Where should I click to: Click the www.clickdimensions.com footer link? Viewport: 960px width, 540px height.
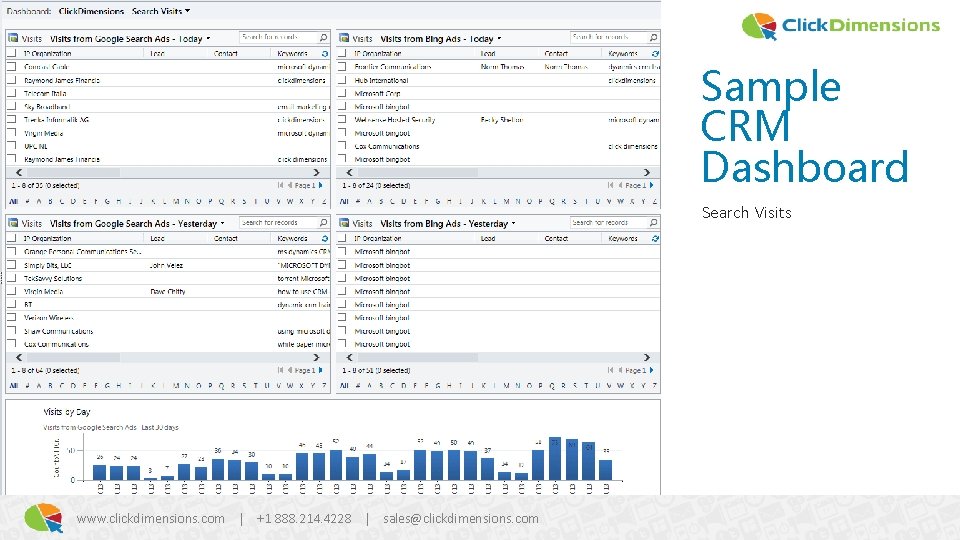151,519
